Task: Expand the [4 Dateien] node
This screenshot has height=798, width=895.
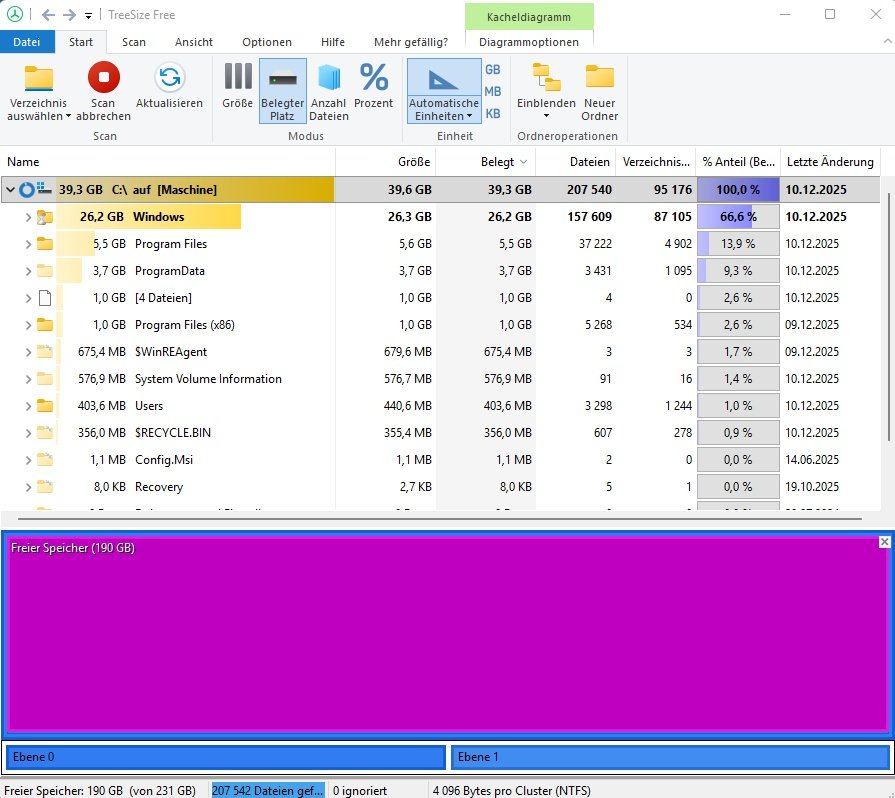Action: pyautogui.click(x=28, y=298)
